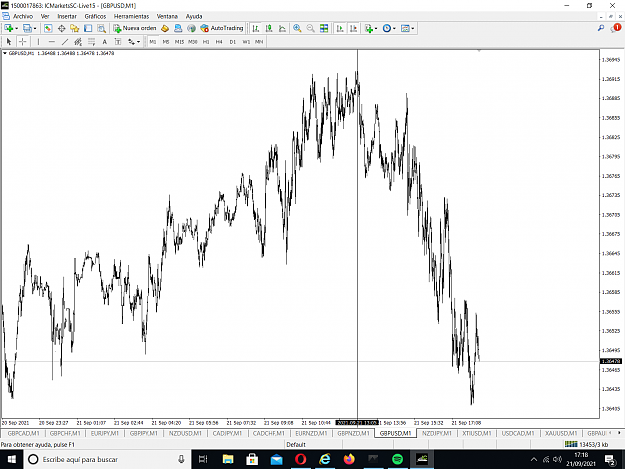Open Spotify from the taskbar
The image size is (625, 469).
[397, 459]
